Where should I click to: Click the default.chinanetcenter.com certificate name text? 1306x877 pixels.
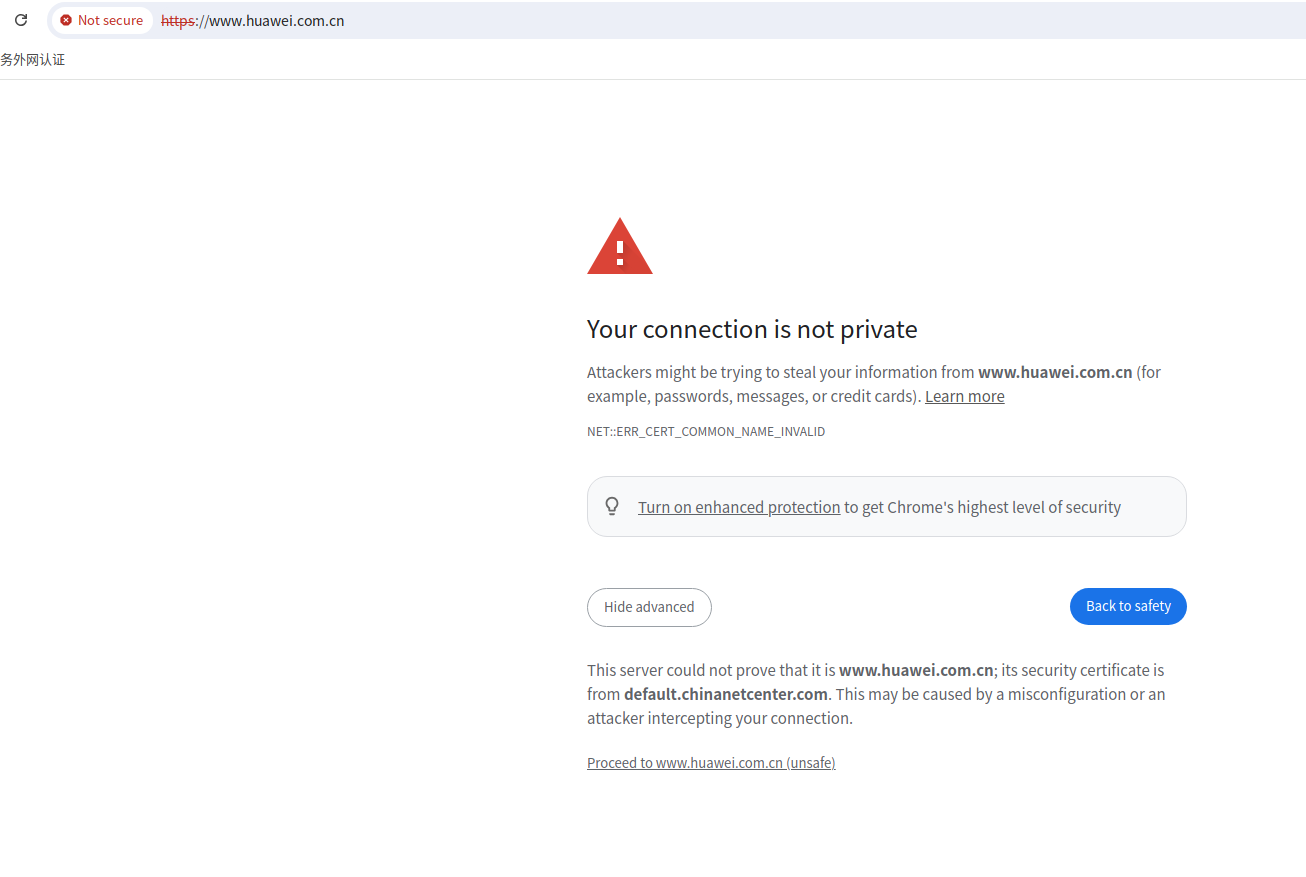[x=726, y=694]
